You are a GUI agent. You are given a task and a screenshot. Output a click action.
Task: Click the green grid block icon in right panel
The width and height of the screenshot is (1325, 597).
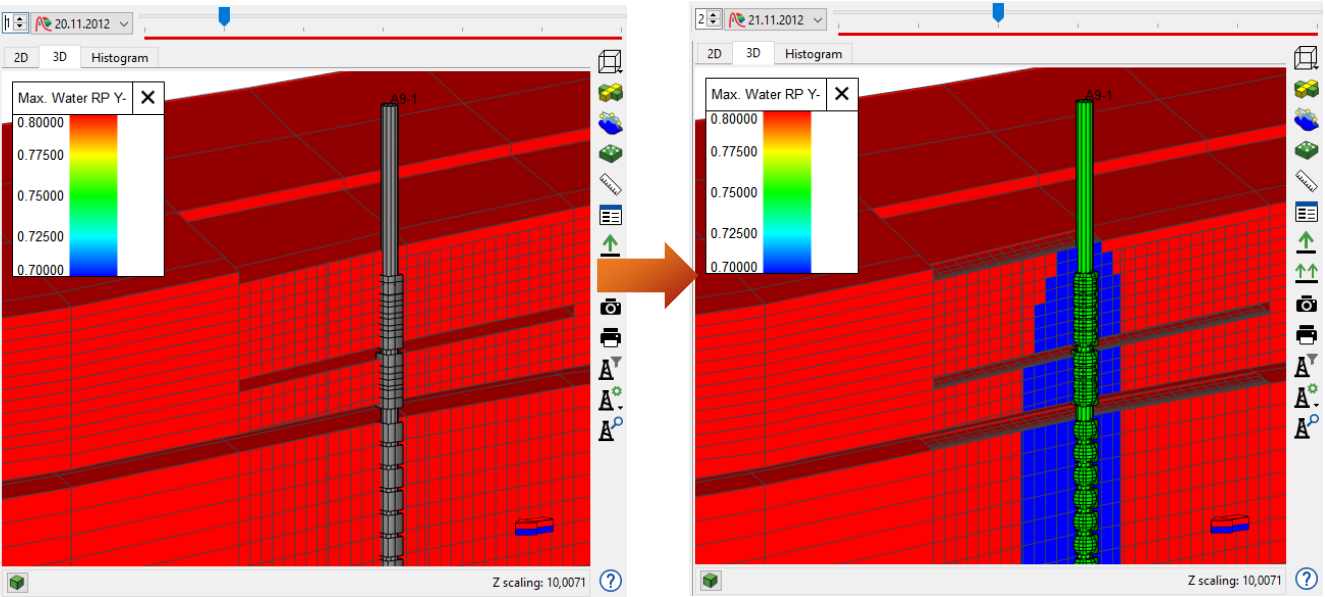[1306, 150]
